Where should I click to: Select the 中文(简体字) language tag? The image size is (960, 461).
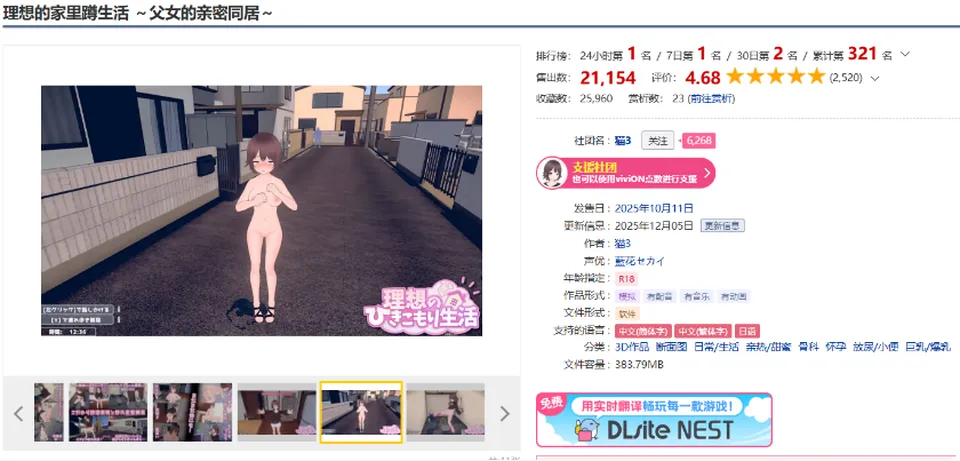coord(643,331)
